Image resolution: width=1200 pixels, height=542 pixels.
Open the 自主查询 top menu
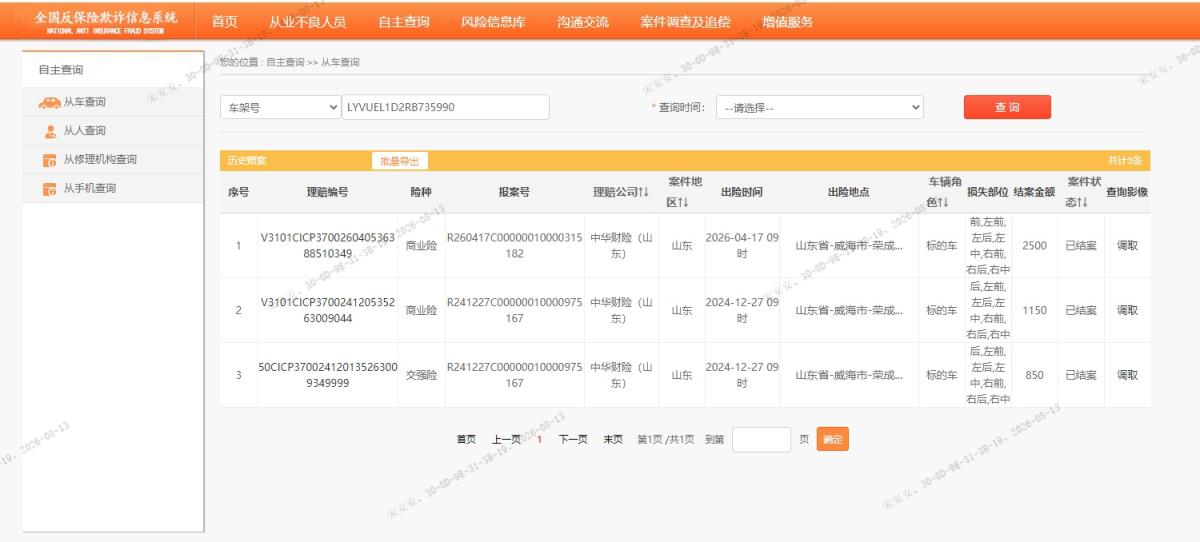(x=403, y=22)
